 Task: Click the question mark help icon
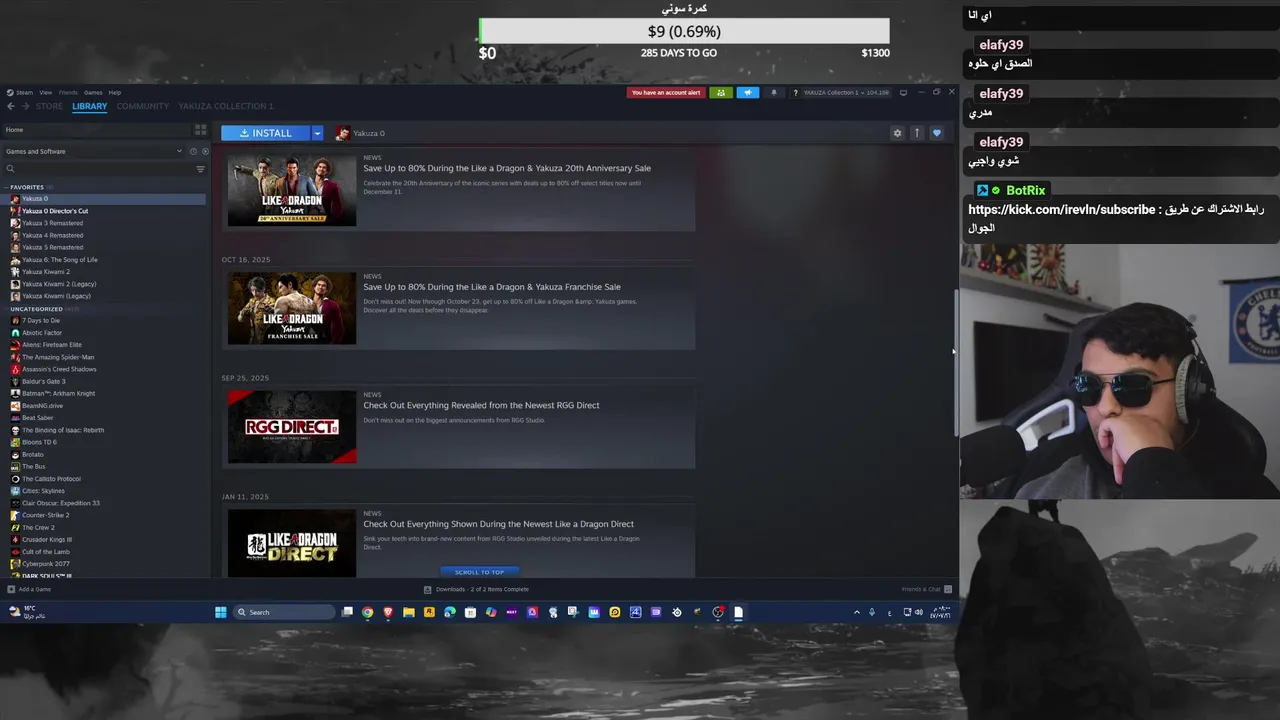pyautogui.click(x=795, y=93)
